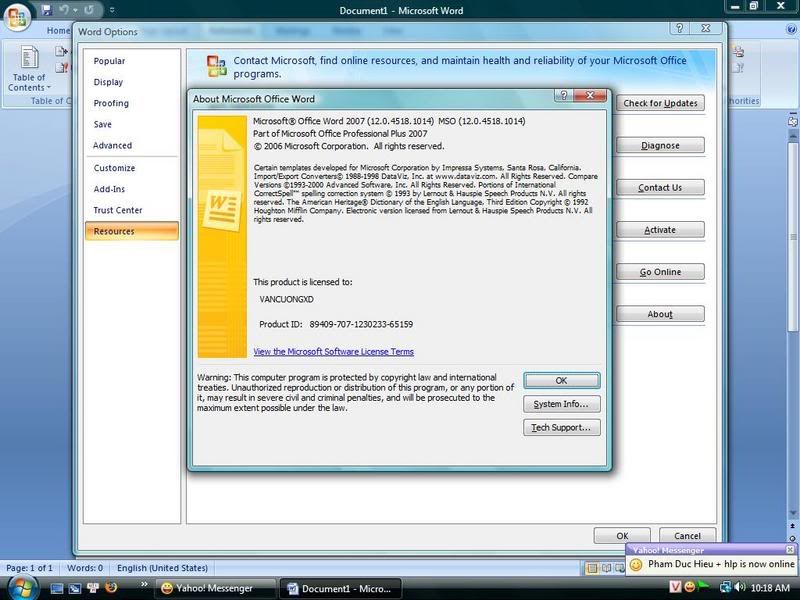Click the System Info button
800x600 pixels.
pos(561,404)
